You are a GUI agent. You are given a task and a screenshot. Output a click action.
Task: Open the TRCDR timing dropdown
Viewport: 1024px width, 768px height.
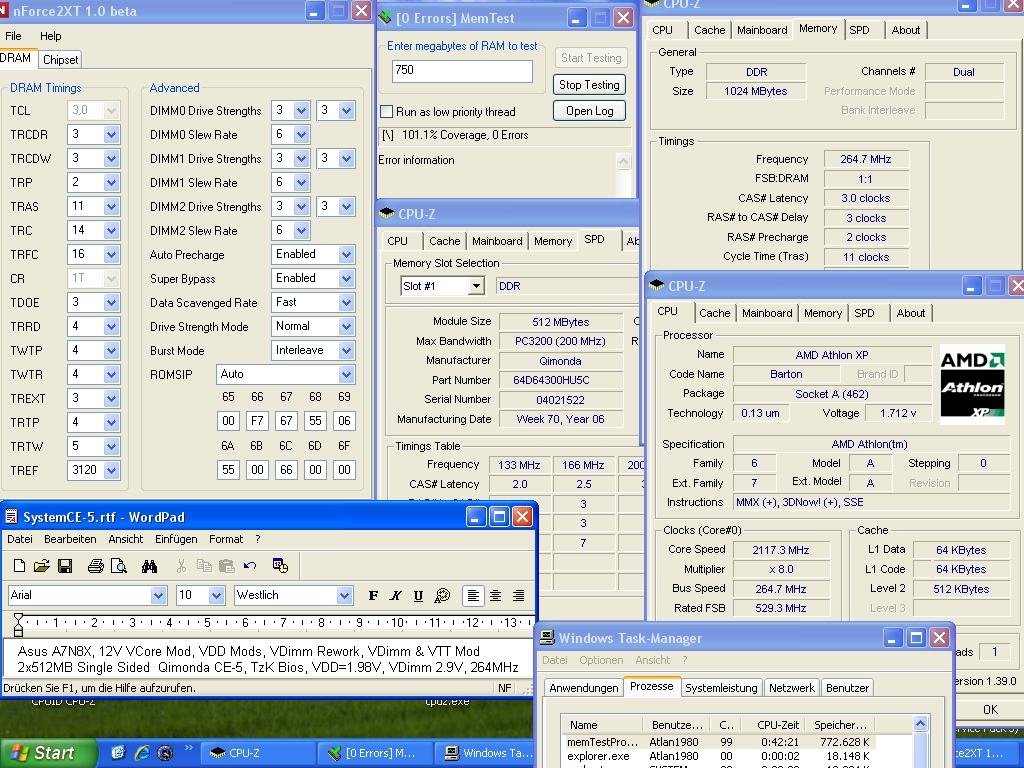(x=112, y=135)
